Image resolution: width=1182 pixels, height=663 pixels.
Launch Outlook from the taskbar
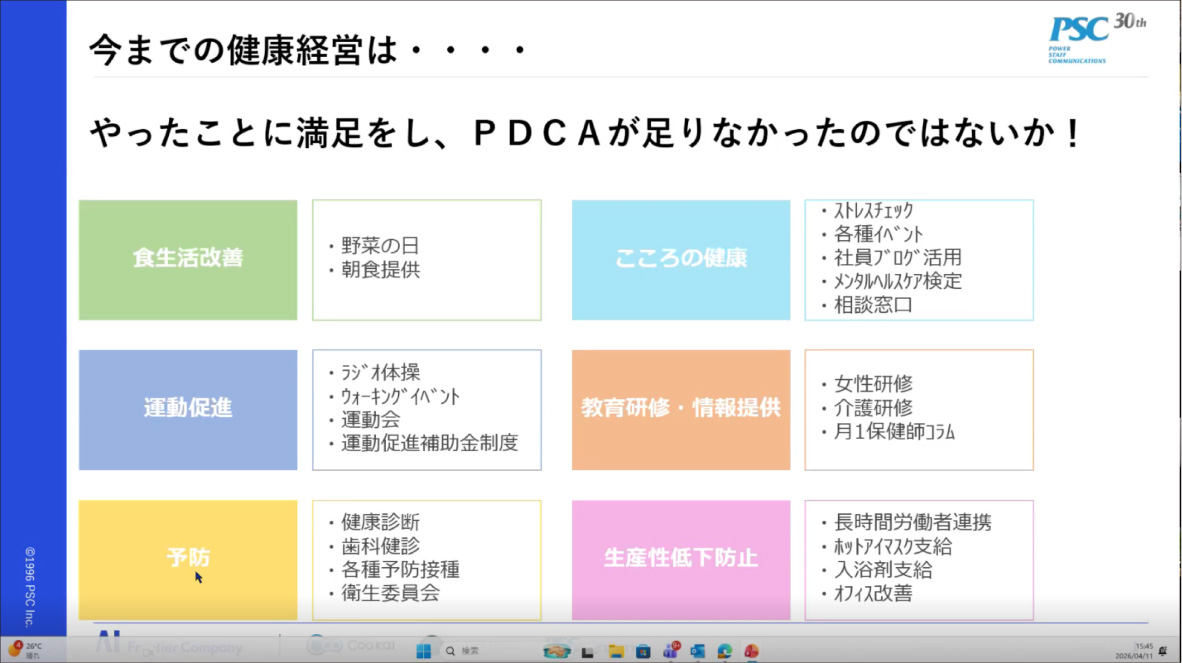(698, 651)
